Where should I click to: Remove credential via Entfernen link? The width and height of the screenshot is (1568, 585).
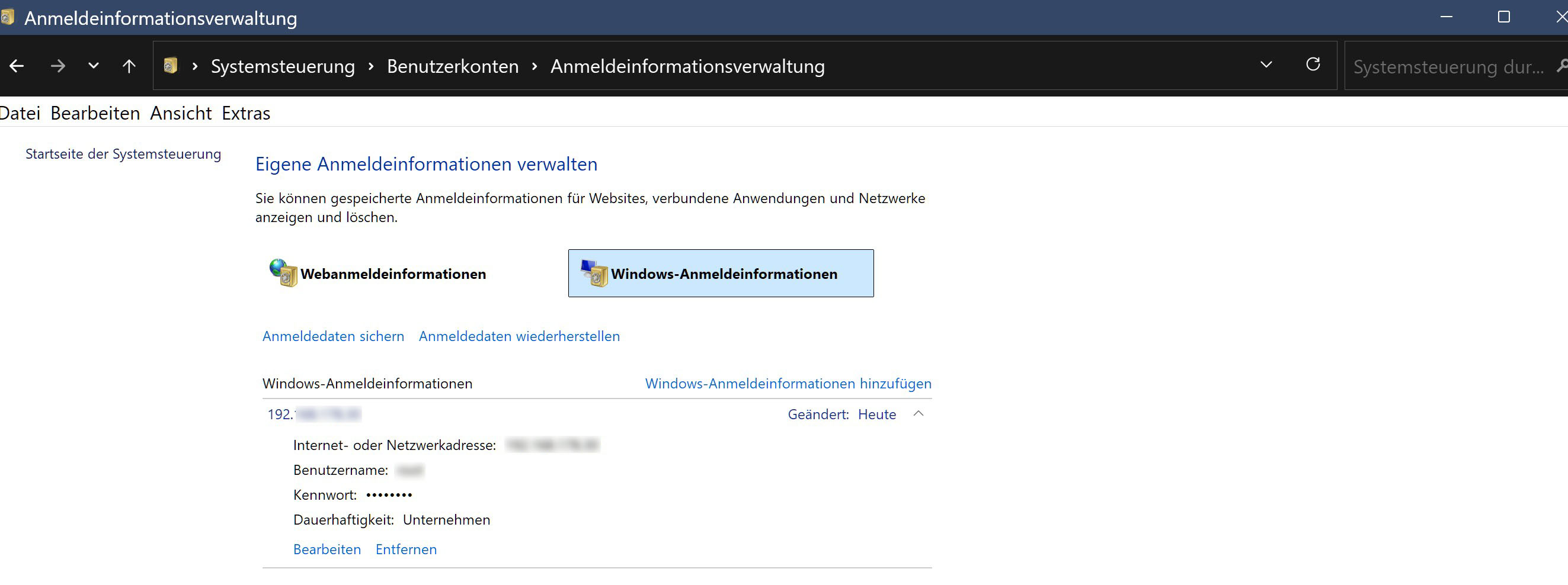click(405, 548)
